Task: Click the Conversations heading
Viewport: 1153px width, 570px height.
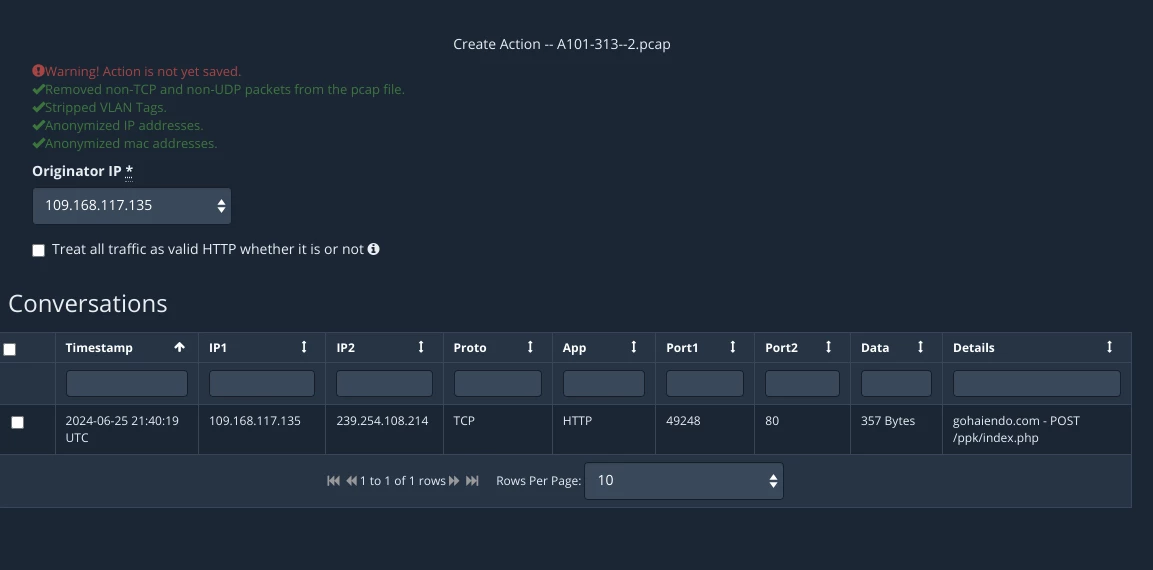Action: tap(88, 304)
